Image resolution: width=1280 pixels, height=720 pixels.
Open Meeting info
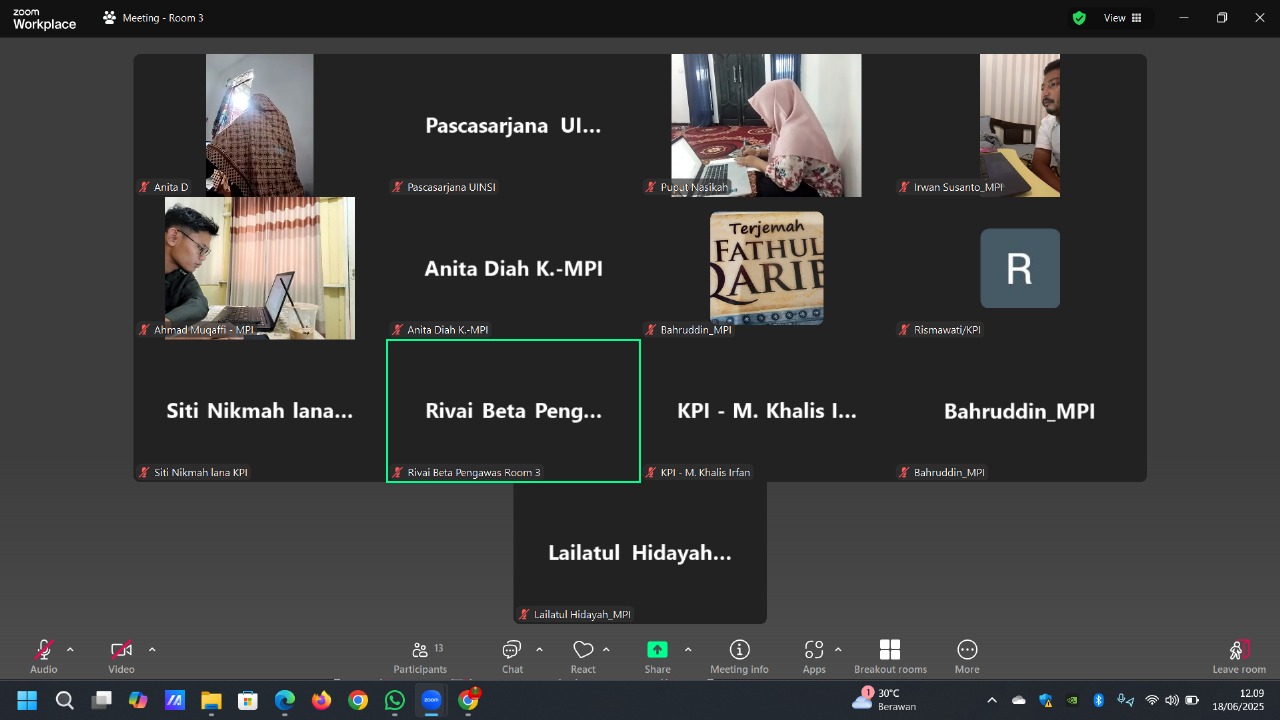[739, 656]
